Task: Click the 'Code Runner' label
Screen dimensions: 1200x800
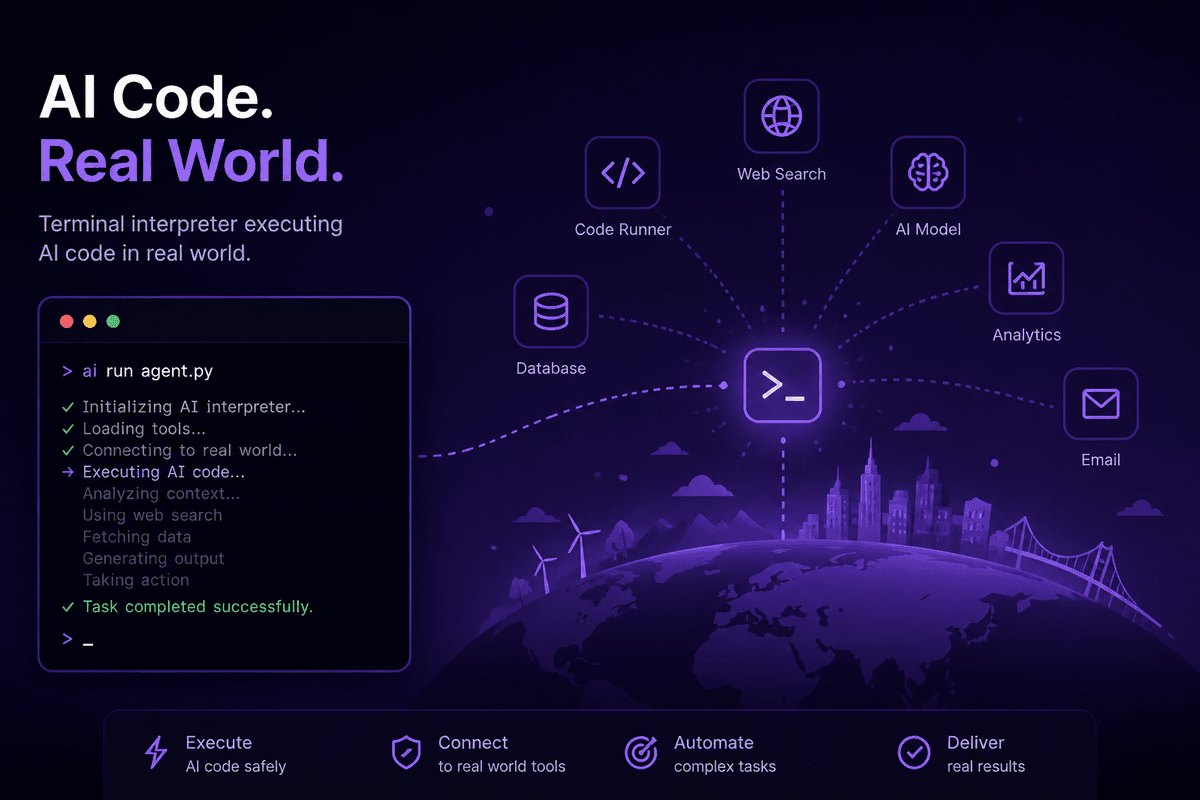Action: tap(623, 229)
